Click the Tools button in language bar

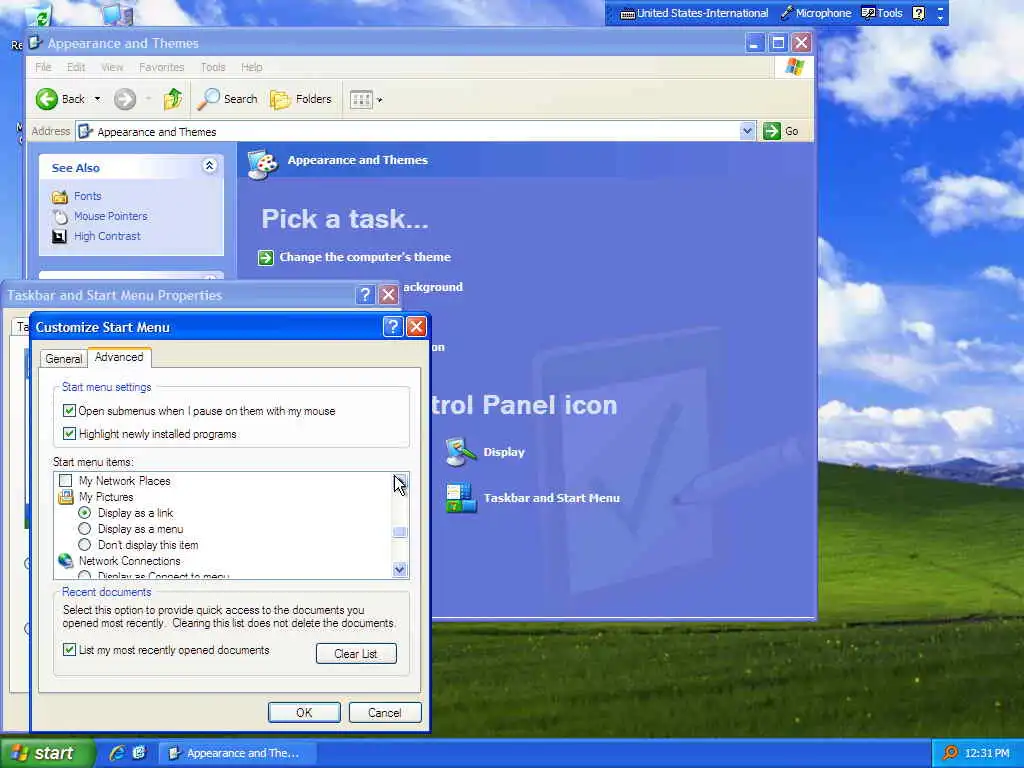[x=882, y=13]
